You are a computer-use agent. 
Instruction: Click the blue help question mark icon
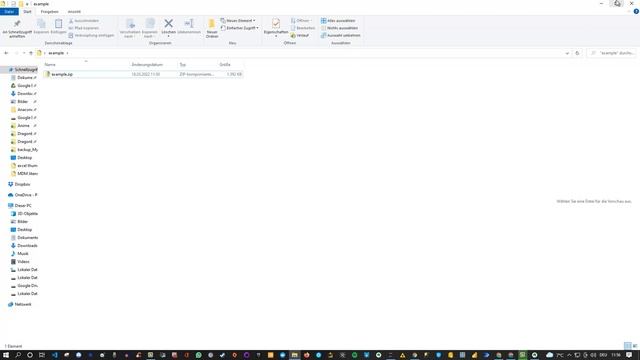pos(636,12)
